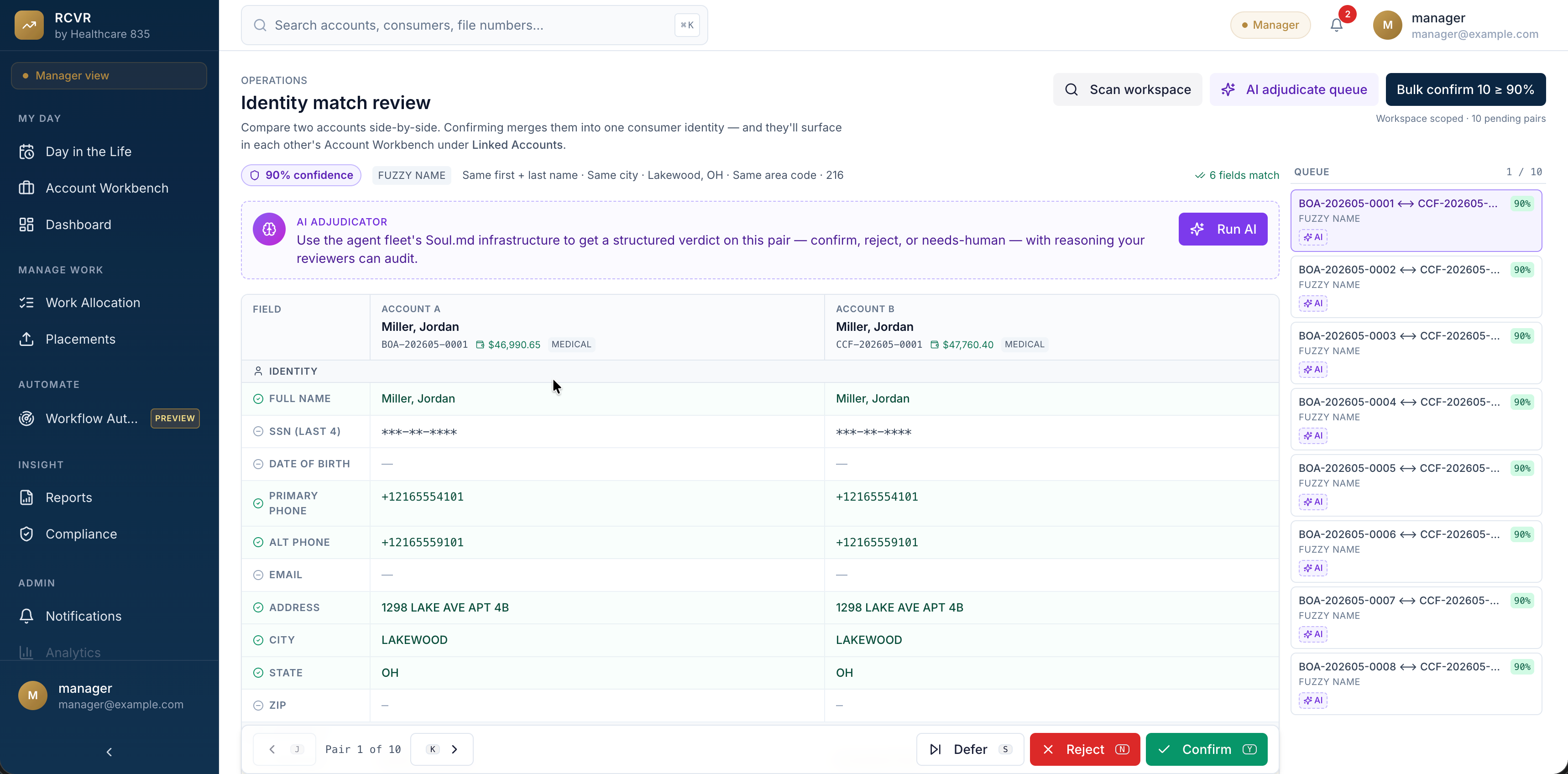The width and height of the screenshot is (1568, 774).
Task: Click the Account Workbench briefcase icon
Action: (26, 188)
